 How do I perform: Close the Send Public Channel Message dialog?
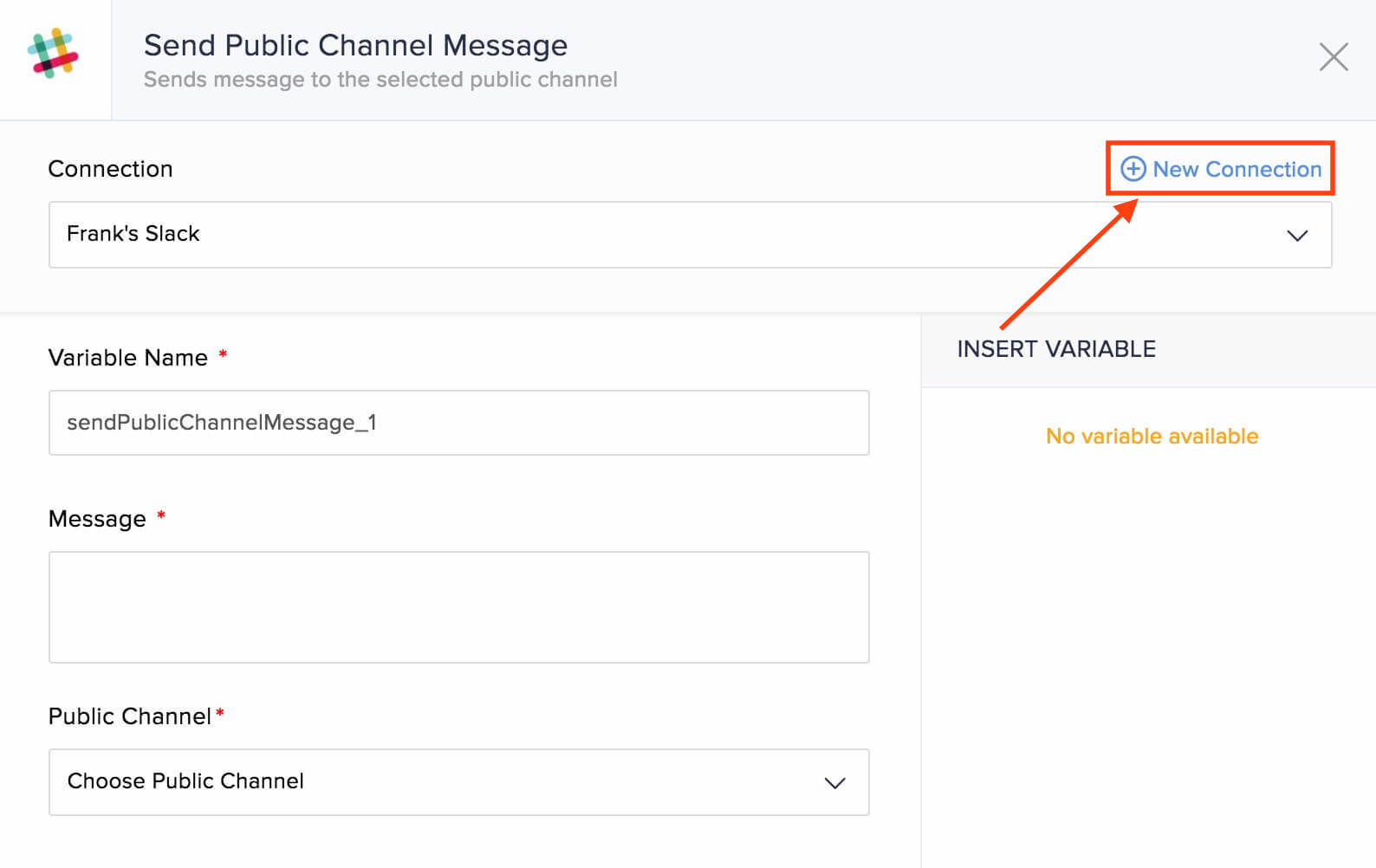[1334, 57]
